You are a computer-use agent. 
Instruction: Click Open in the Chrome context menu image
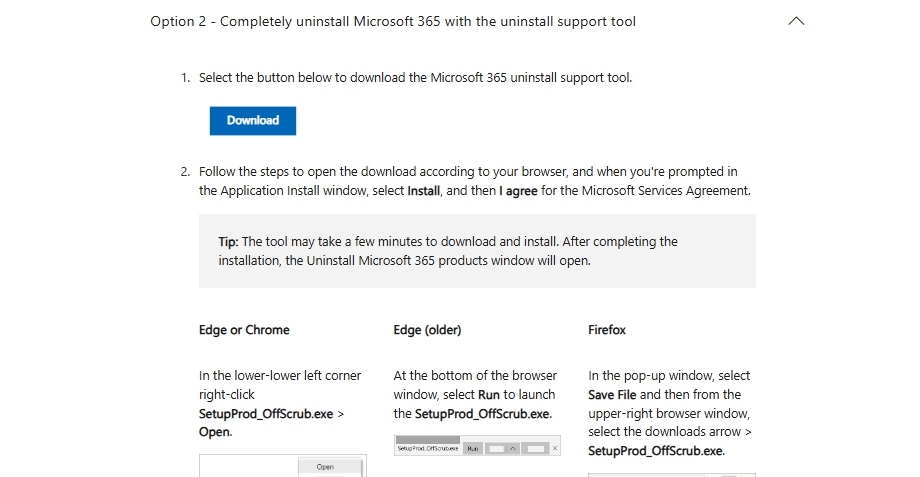325,467
